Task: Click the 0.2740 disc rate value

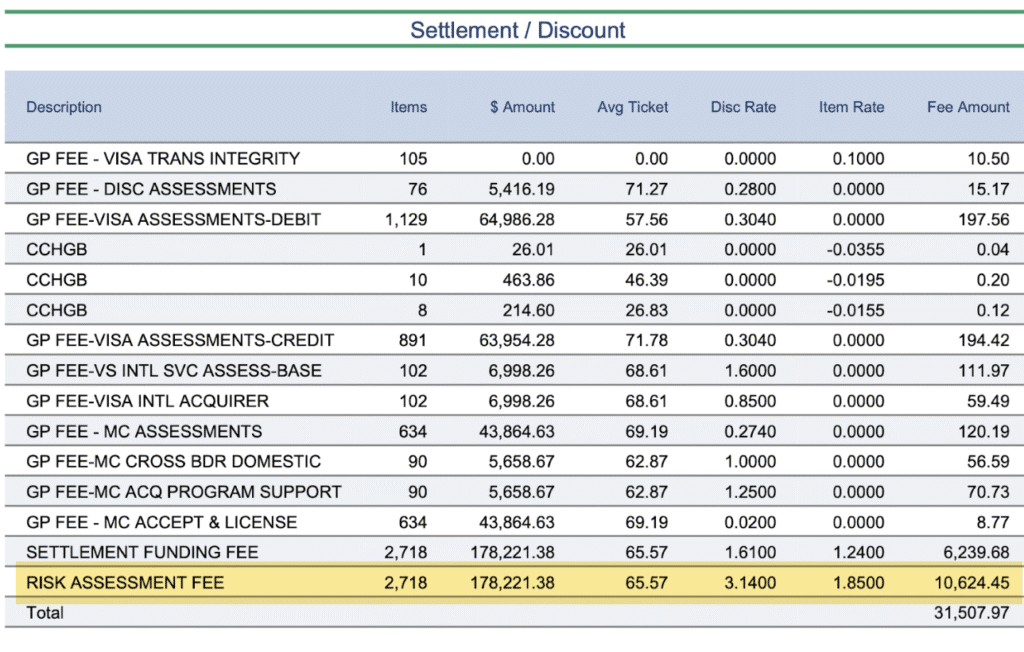Action: coord(750,431)
